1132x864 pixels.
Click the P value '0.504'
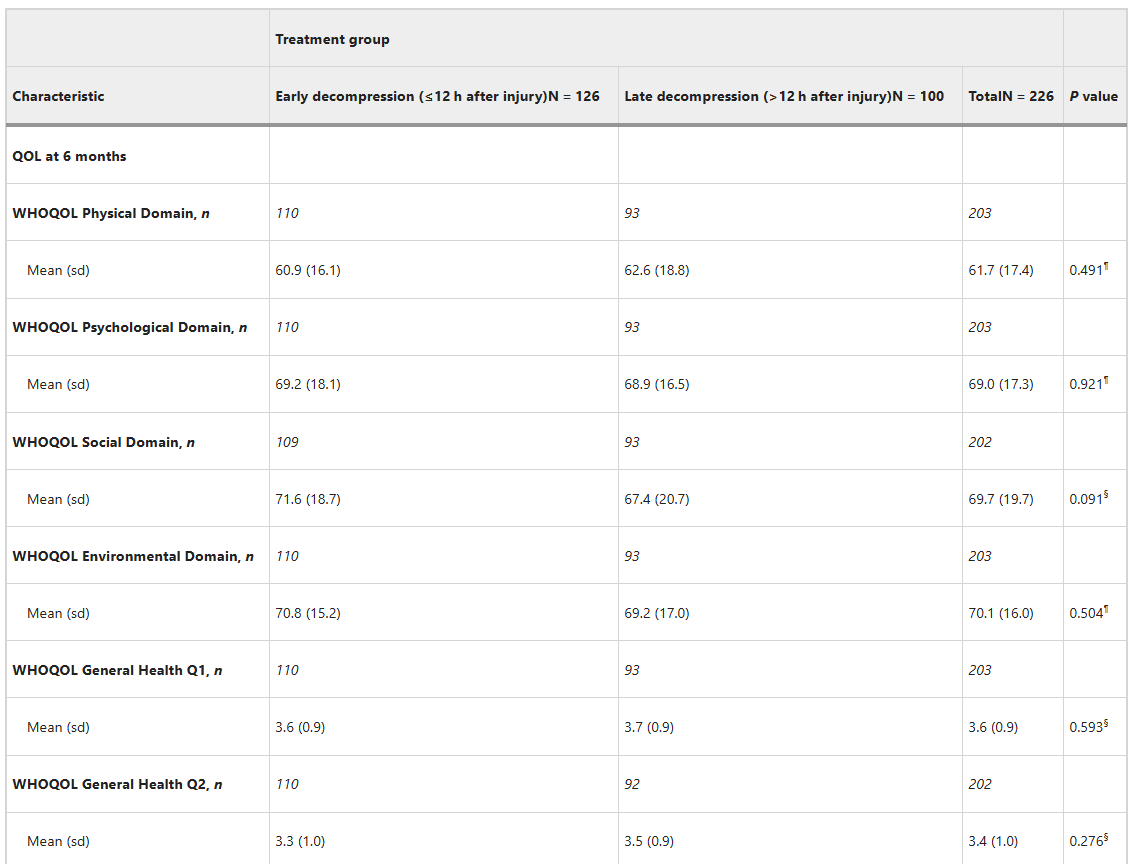1088,613
